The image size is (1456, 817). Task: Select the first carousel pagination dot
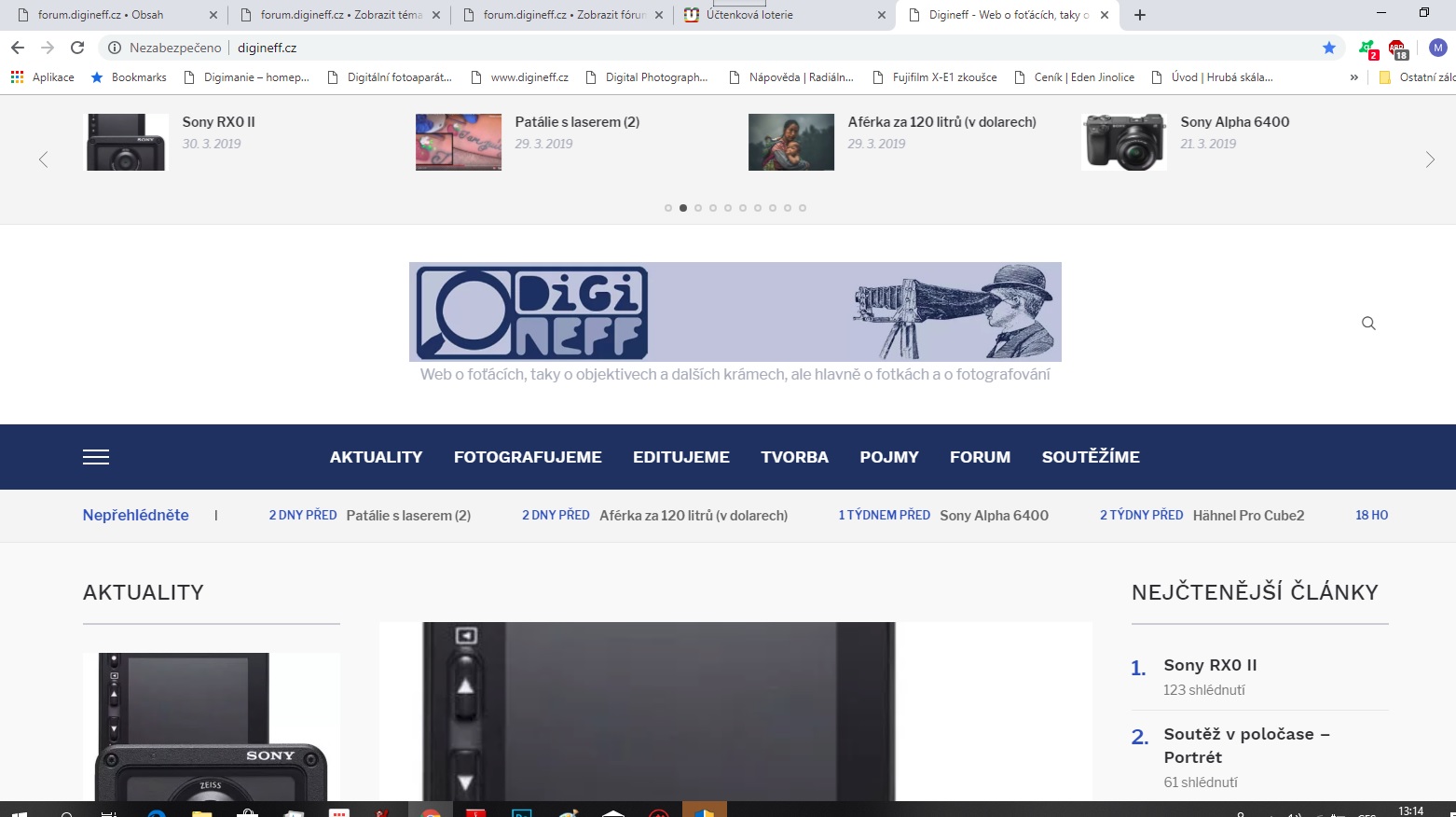click(x=668, y=208)
